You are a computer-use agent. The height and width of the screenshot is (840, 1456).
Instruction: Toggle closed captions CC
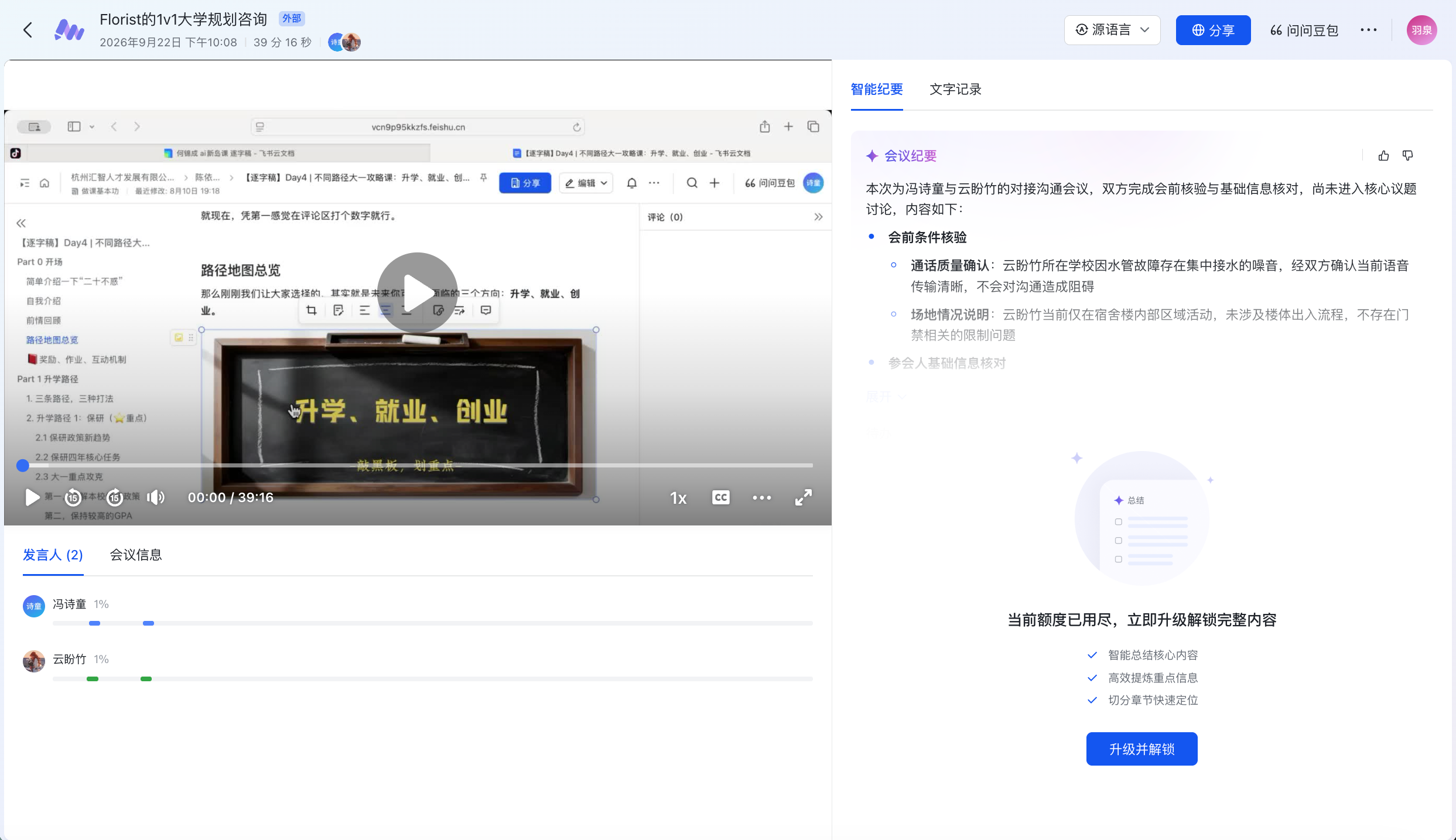tap(721, 497)
